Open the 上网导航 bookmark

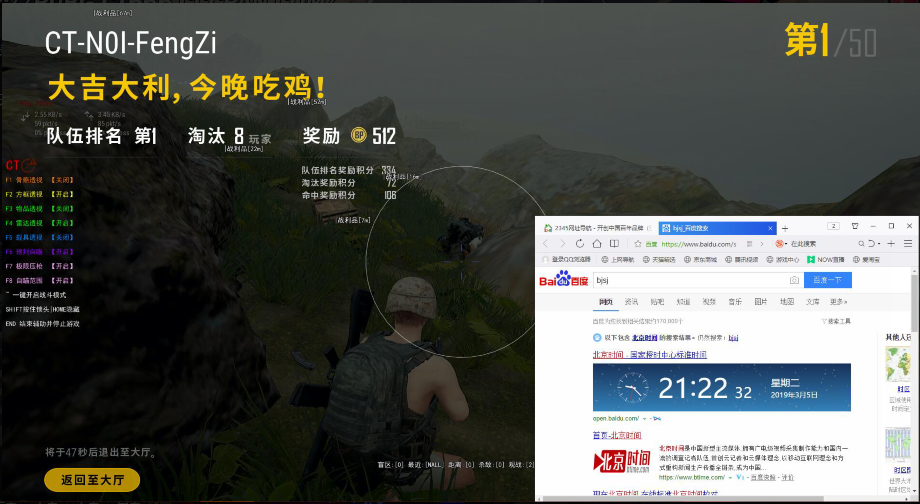(x=618, y=259)
